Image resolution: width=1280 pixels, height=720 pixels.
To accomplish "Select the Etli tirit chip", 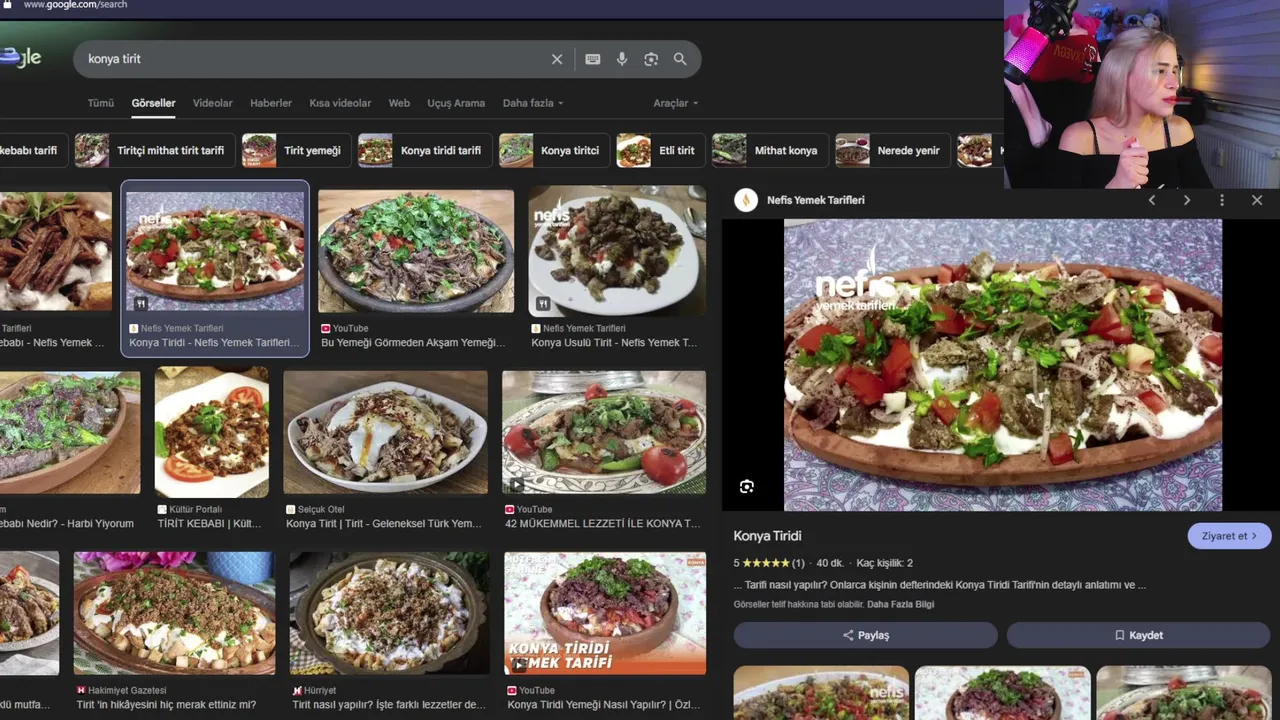I will point(660,150).
